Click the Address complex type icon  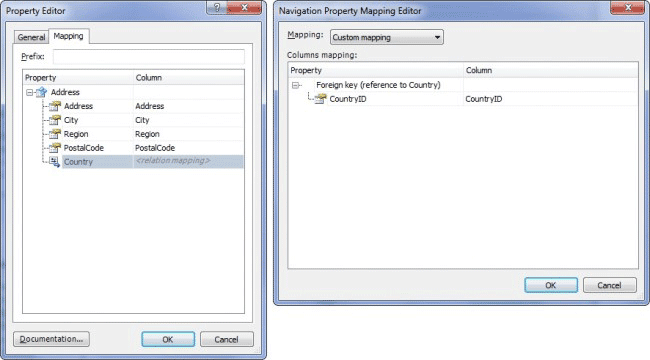(41, 92)
